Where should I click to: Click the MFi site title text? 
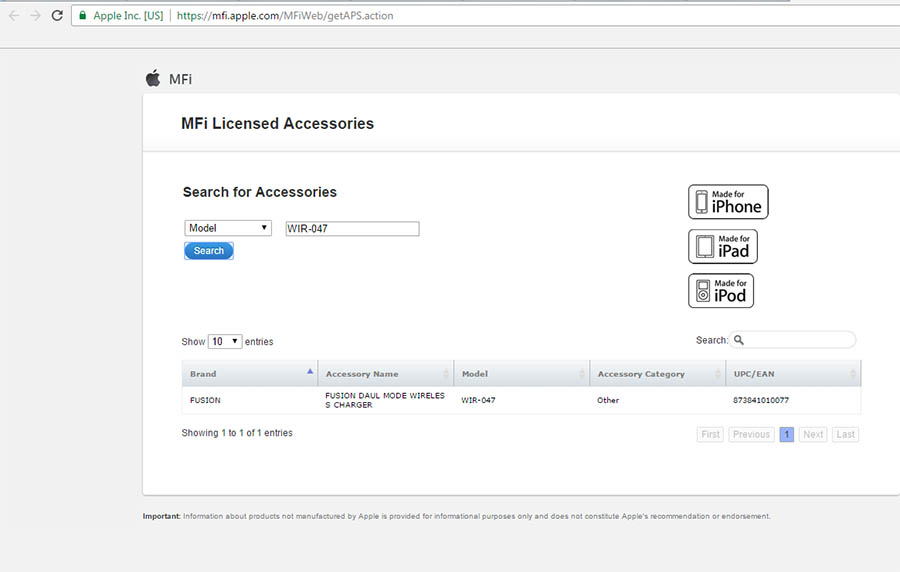click(180, 79)
